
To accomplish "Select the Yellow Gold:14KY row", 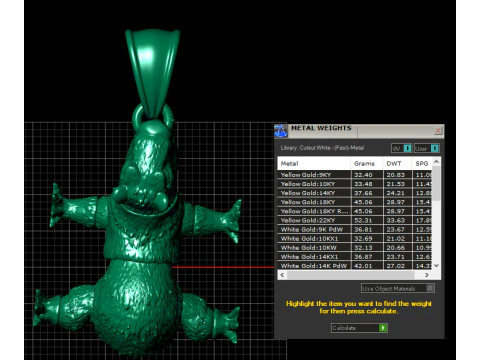I will click(x=355, y=193).
